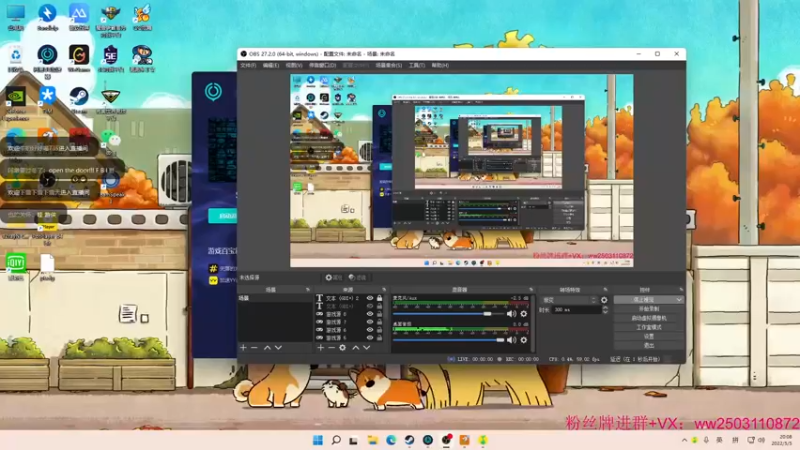Mute the Desktop Audio speaker icon
Image resolution: width=800 pixels, height=450 pixels.
[511, 340]
